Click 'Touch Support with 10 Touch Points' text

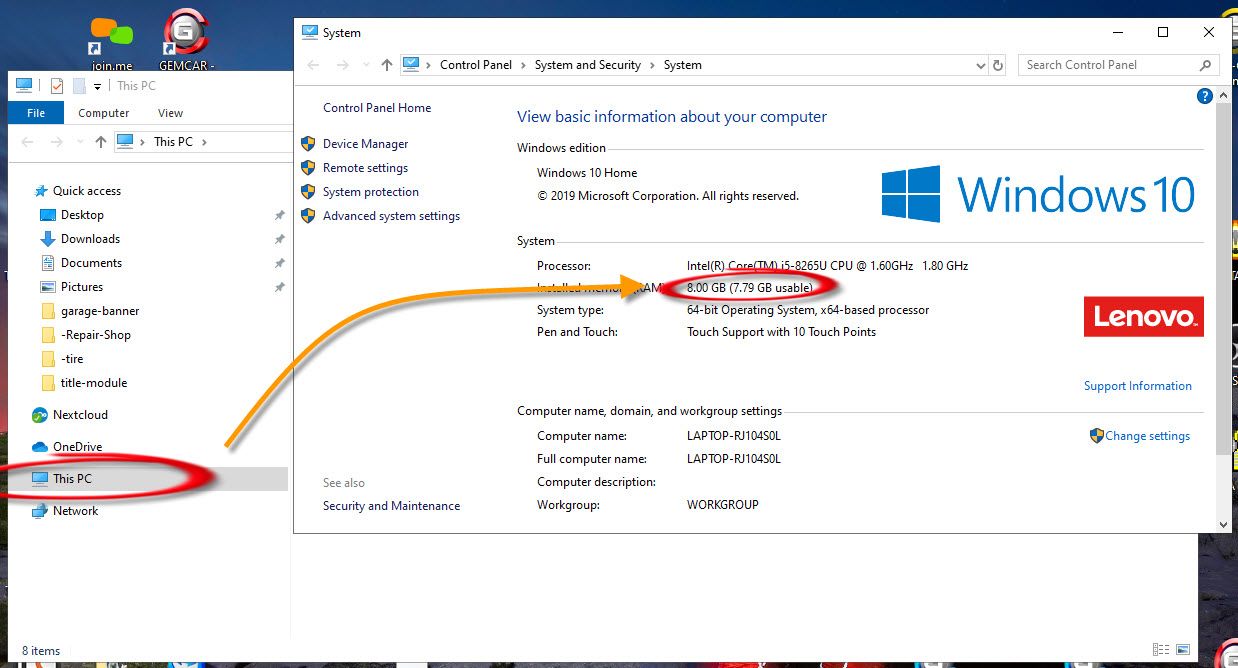[x=781, y=332]
